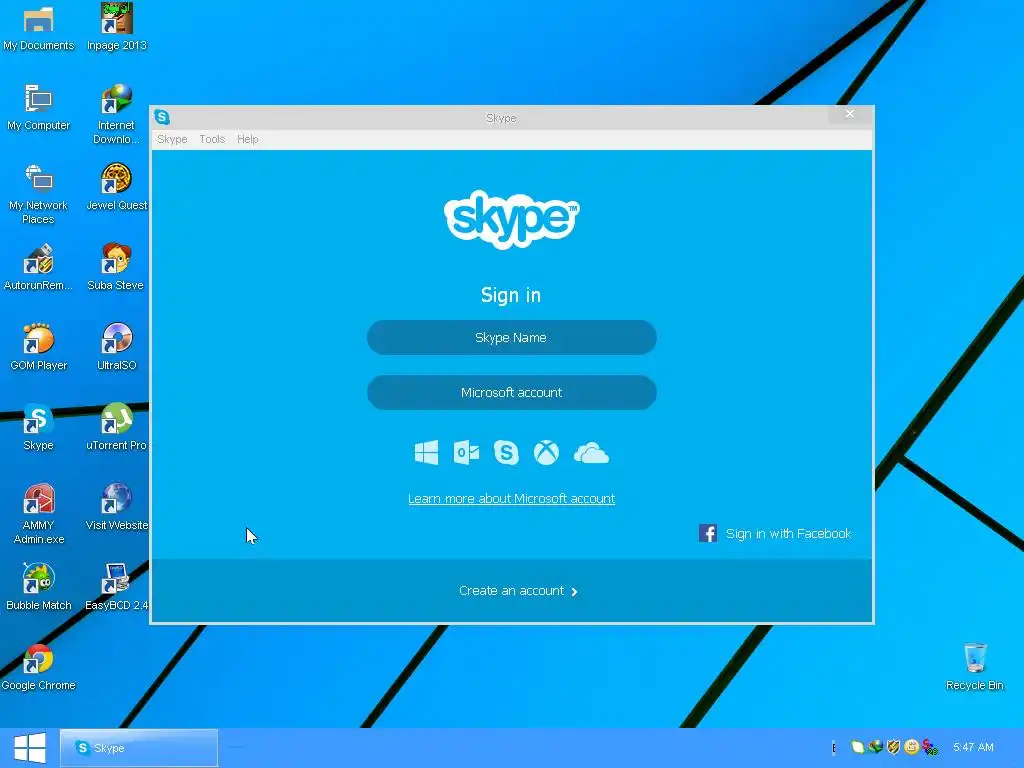Click the shield icon in system tray
The image size is (1024, 768).
coord(894,746)
